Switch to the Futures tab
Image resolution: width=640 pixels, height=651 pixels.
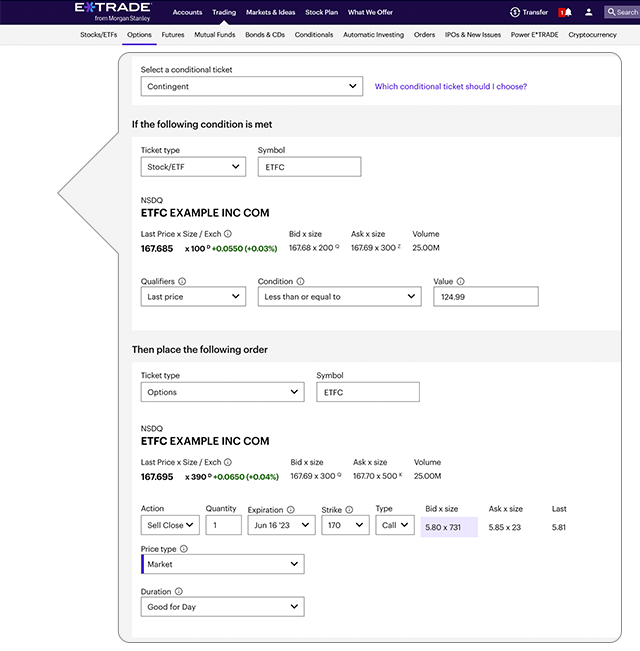click(173, 35)
